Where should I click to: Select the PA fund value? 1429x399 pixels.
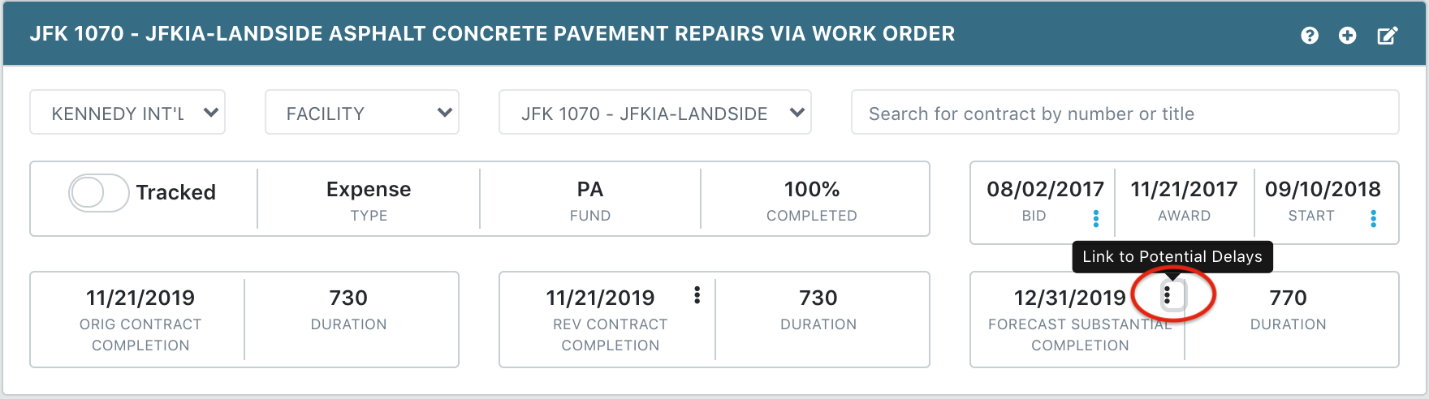click(590, 190)
